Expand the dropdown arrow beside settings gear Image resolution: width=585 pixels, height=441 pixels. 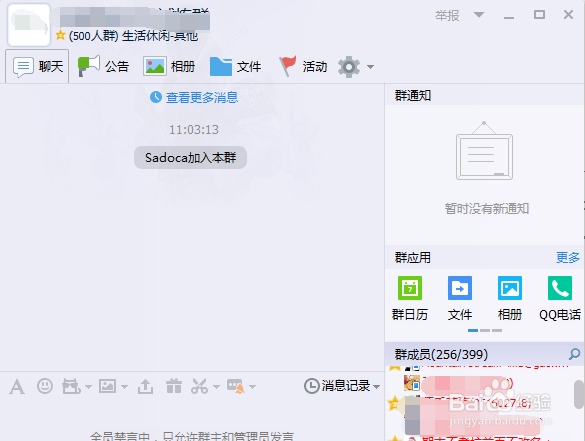[x=370, y=67]
